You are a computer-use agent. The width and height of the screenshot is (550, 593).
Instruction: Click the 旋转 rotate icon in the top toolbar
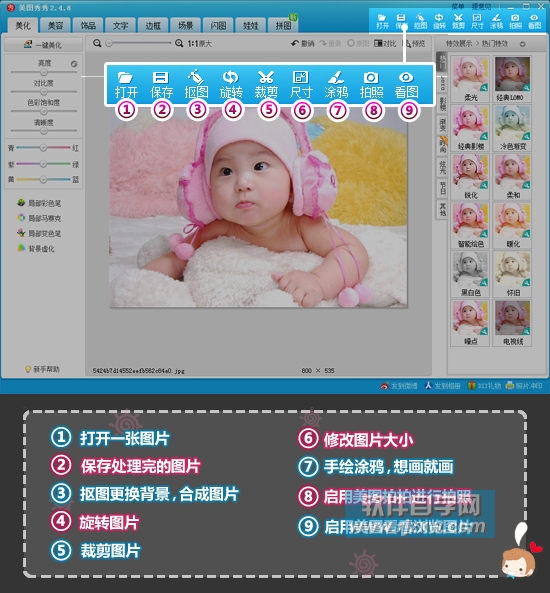(439, 21)
